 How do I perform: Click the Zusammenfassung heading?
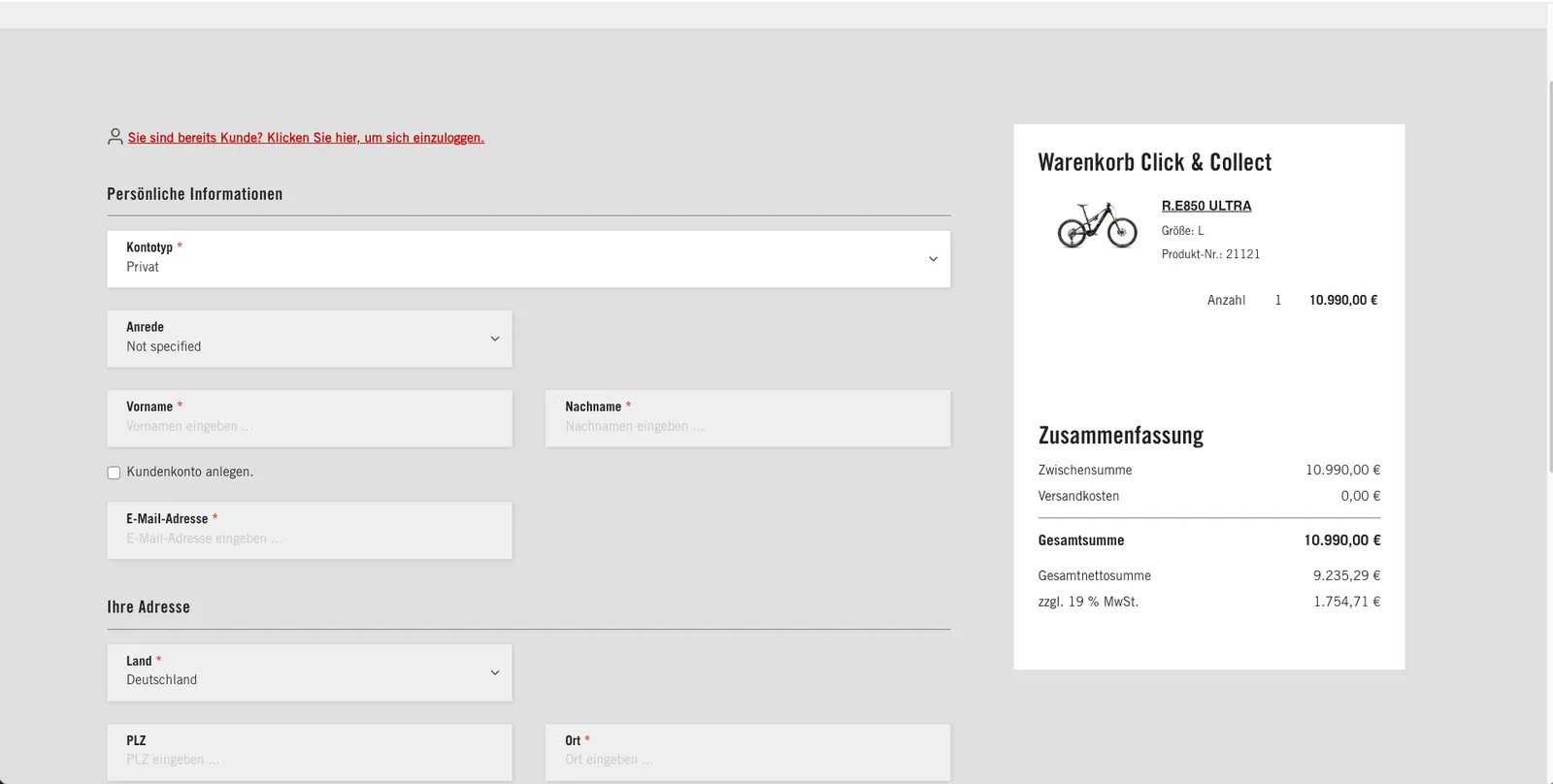tap(1120, 436)
